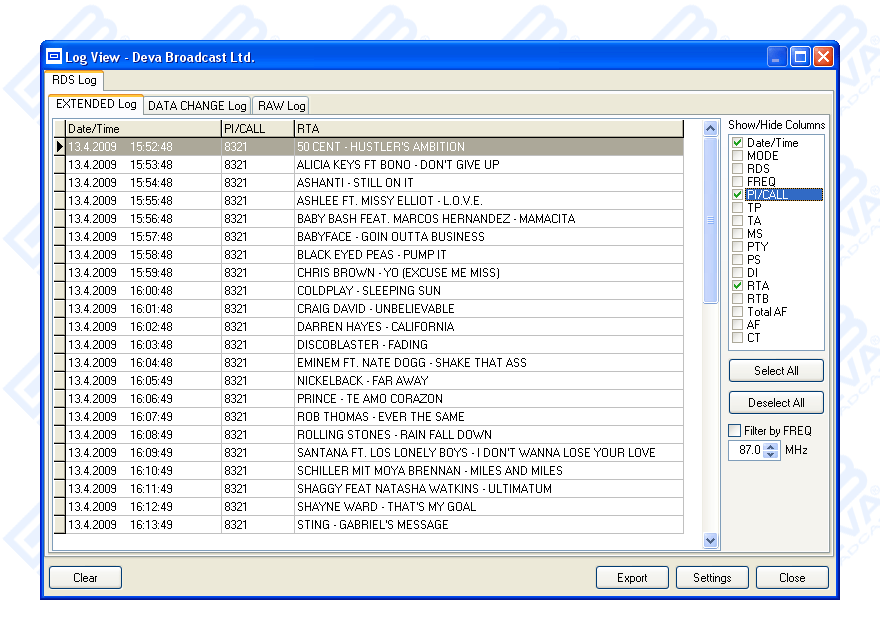Enable the MODE column checkbox
Viewport: 880px width, 640px height.
738,156
